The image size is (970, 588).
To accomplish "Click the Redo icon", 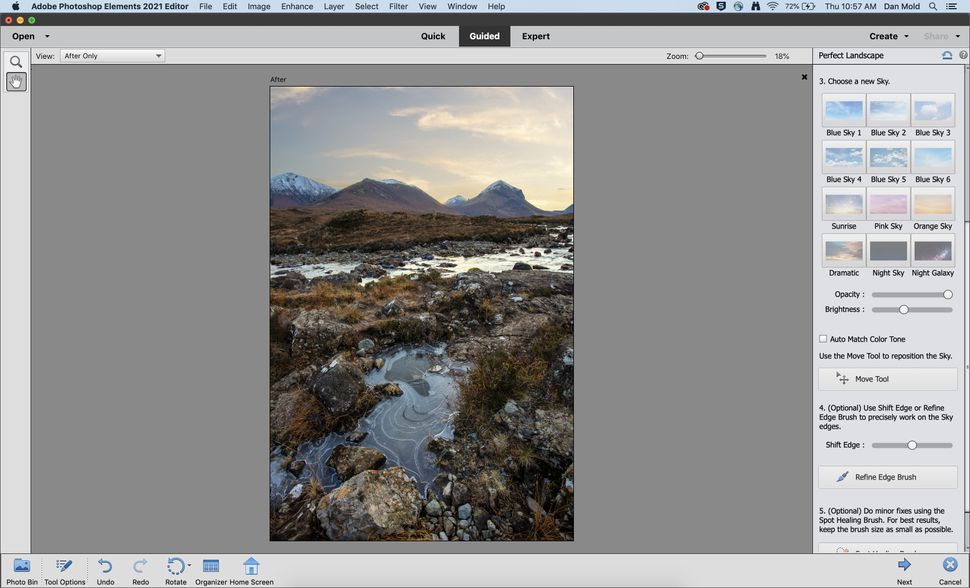I will coord(140,565).
